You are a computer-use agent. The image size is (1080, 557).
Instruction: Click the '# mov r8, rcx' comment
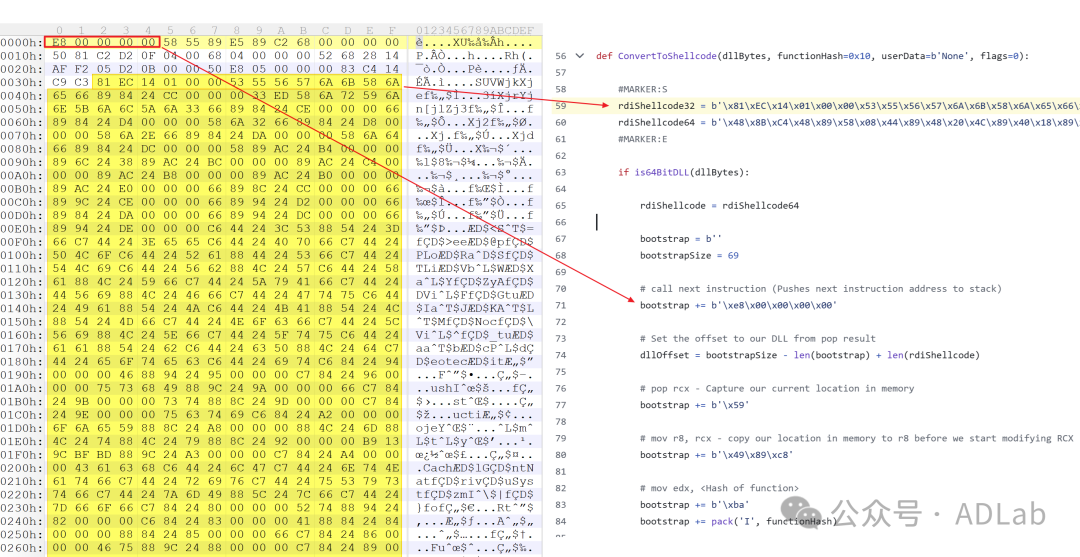[x=856, y=438]
